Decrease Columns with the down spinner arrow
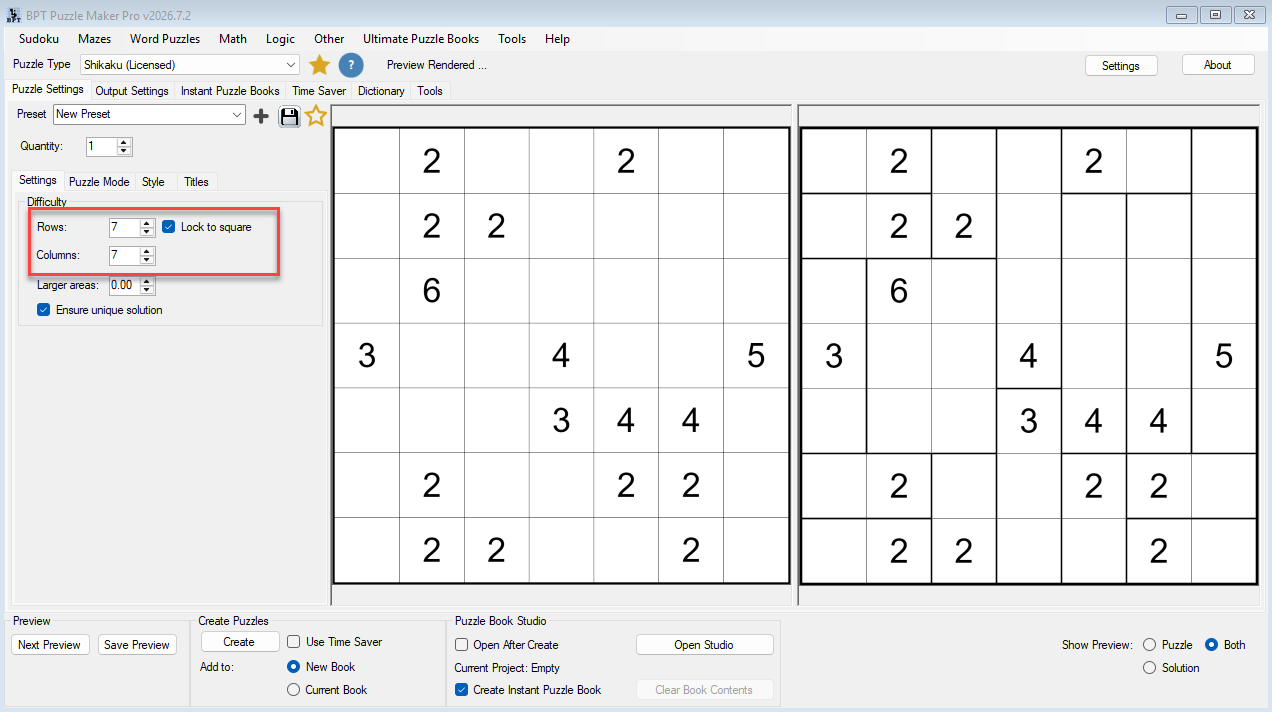Image resolution: width=1272 pixels, height=712 pixels. [147, 260]
